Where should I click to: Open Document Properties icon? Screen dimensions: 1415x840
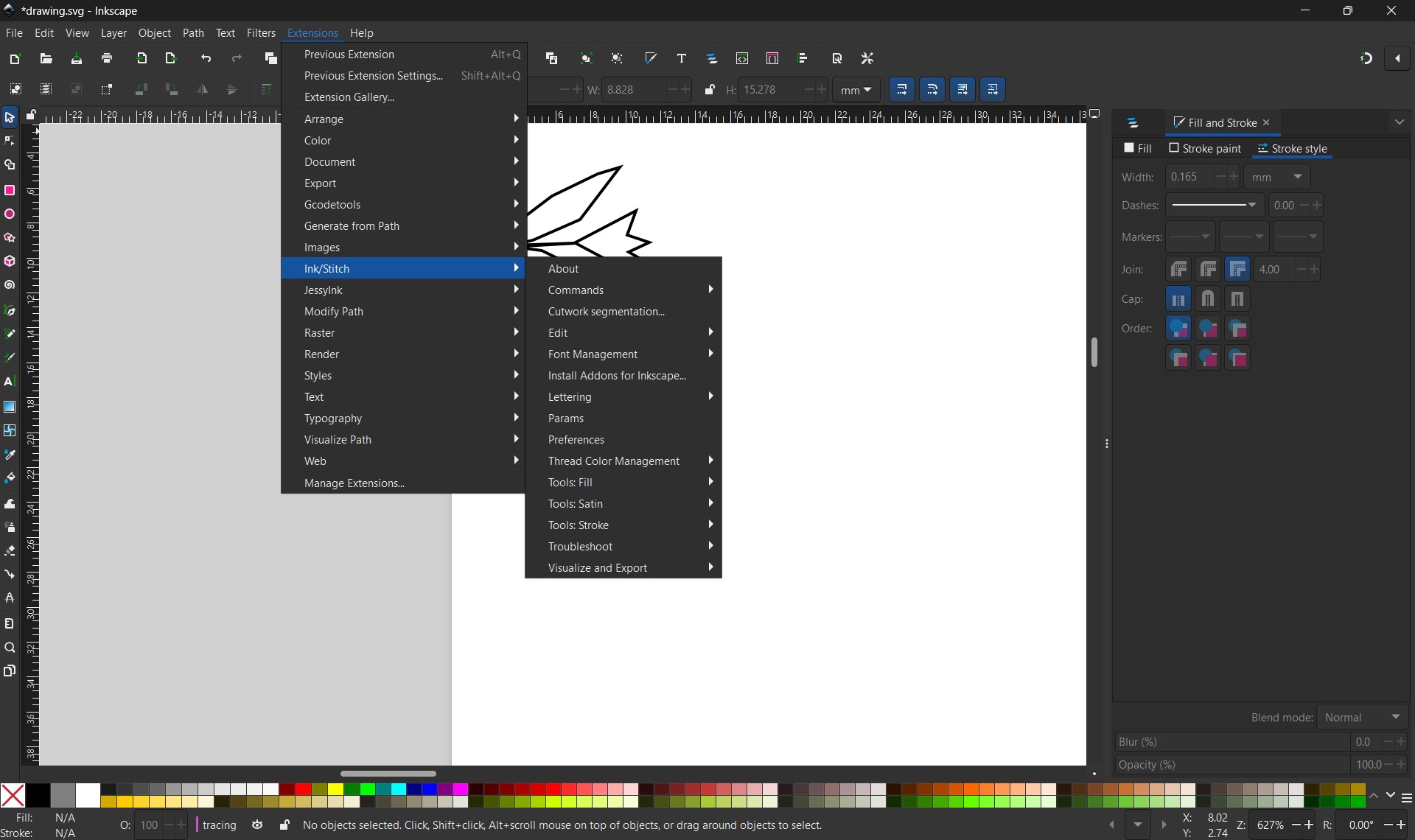(x=837, y=58)
